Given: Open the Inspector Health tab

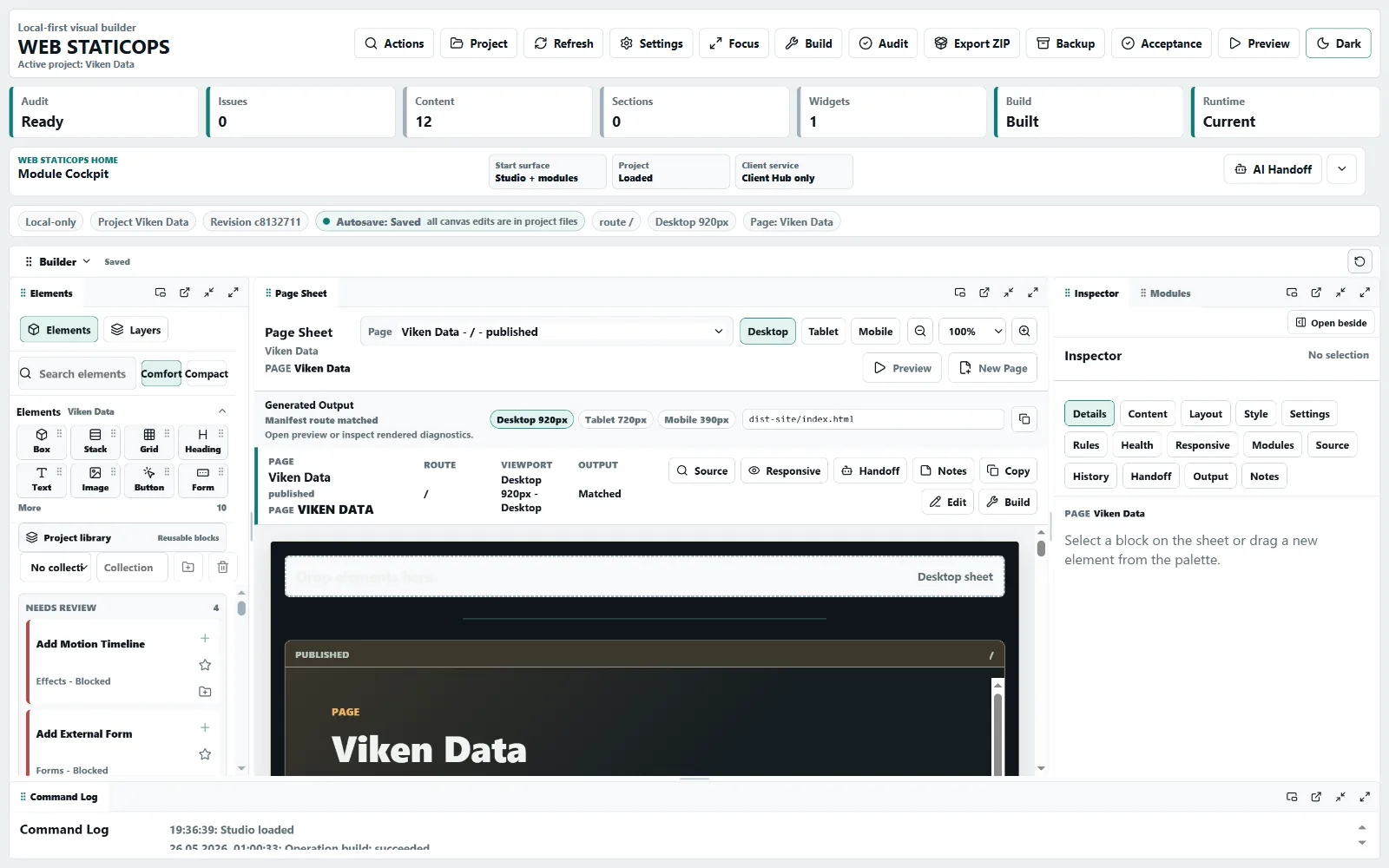Looking at the screenshot, I should (x=1136, y=445).
